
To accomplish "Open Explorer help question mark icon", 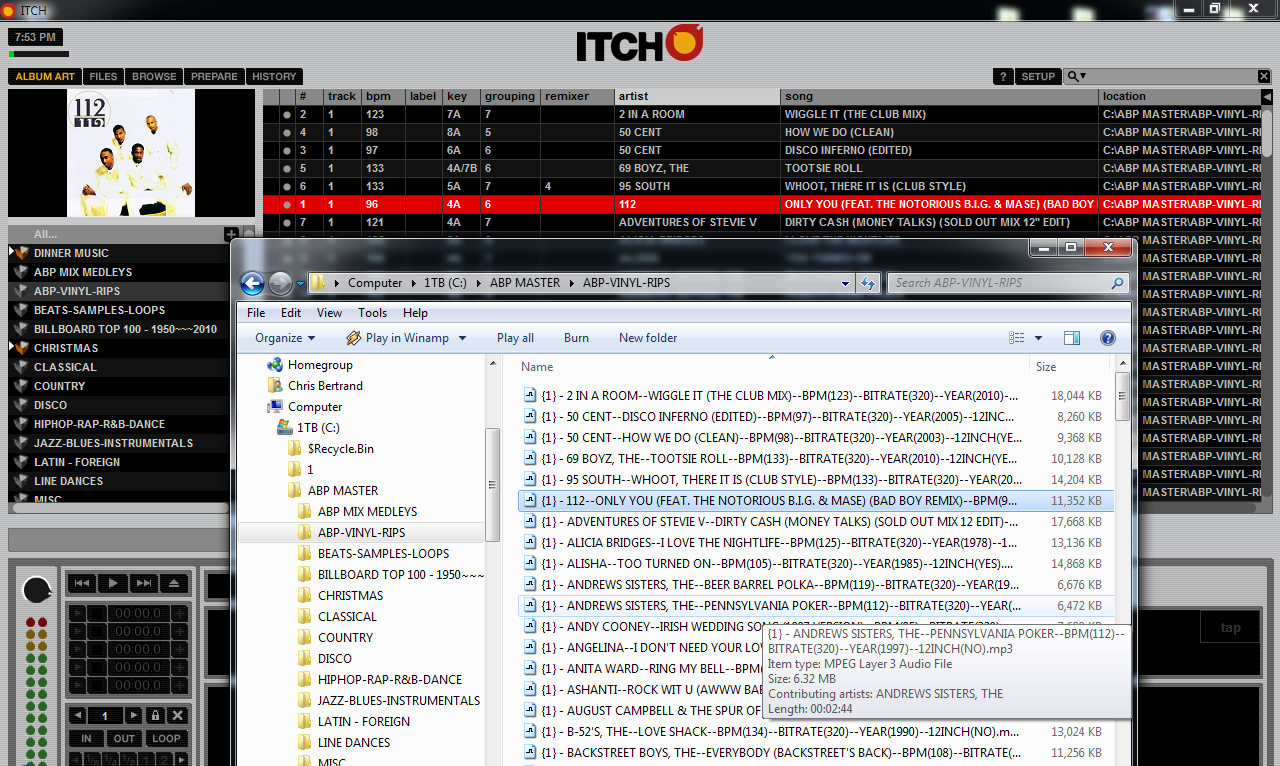I will (1107, 338).
